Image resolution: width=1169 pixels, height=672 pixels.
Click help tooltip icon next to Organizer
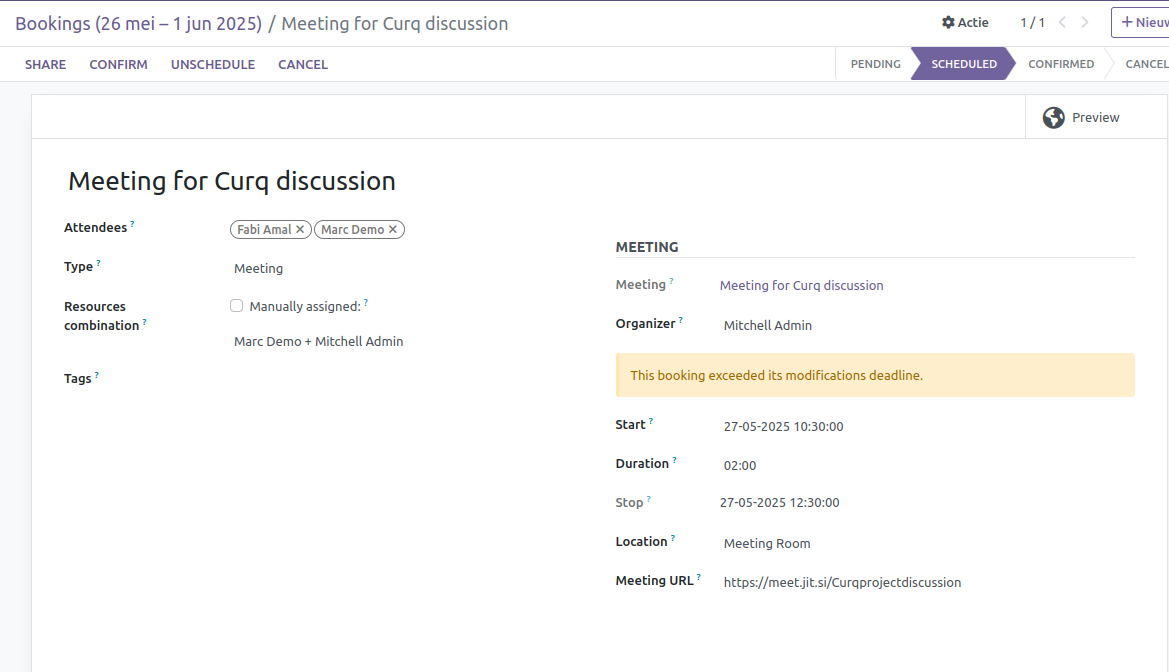tap(681, 320)
